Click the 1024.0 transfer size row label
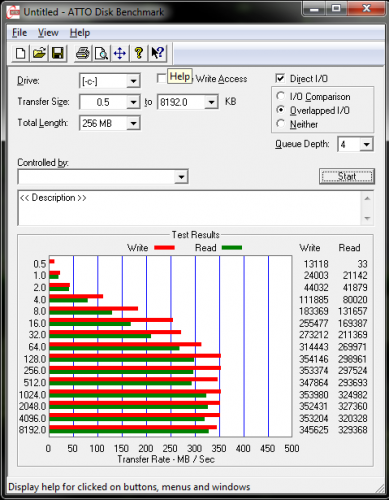Image resolution: width=389 pixels, height=500 pixels. [x=32, y=395]
